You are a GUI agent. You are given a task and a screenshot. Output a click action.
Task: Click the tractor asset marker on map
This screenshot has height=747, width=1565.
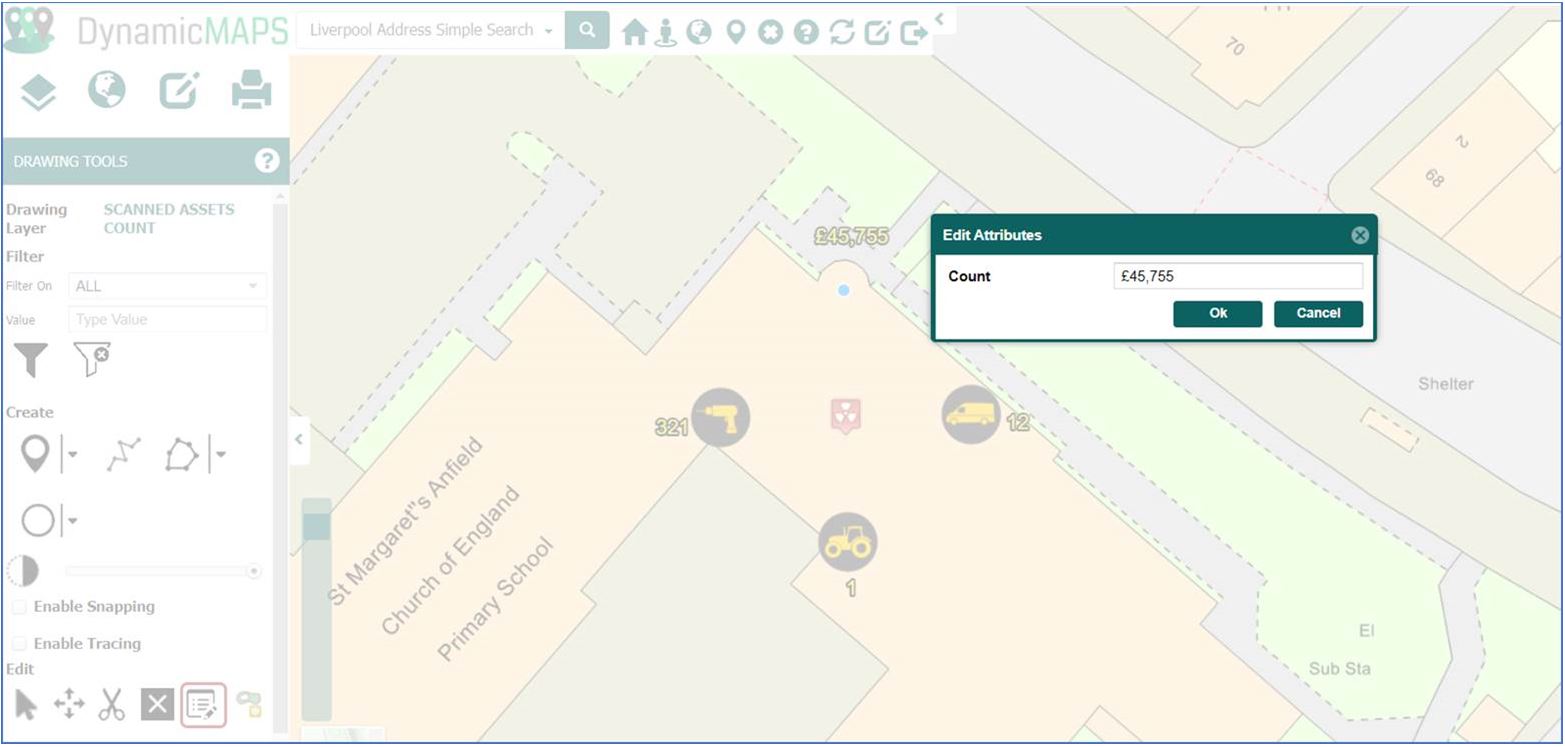tap(848, 543)
